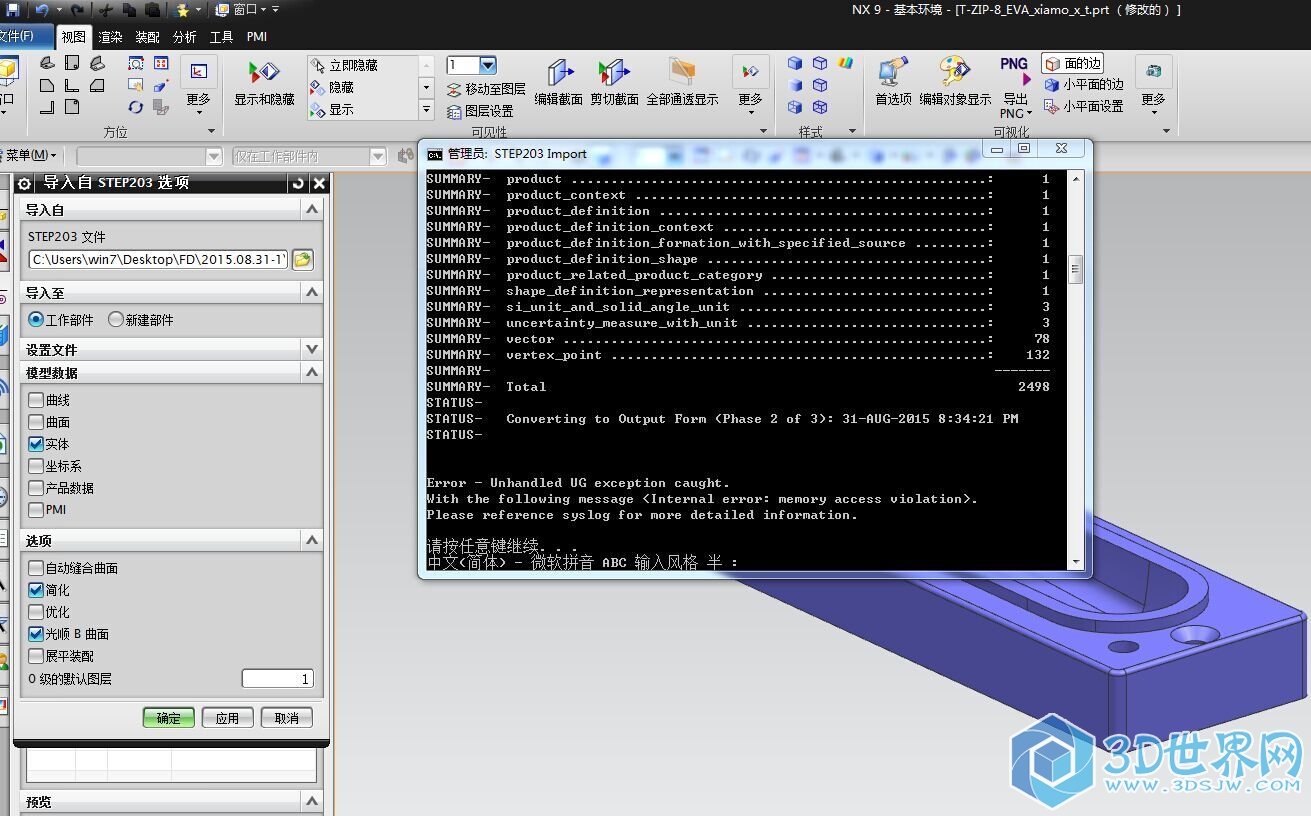Enable the 坐标系 checkbox
The height and width of the screenshot is (816, 1311).
(x=36, y=466)
